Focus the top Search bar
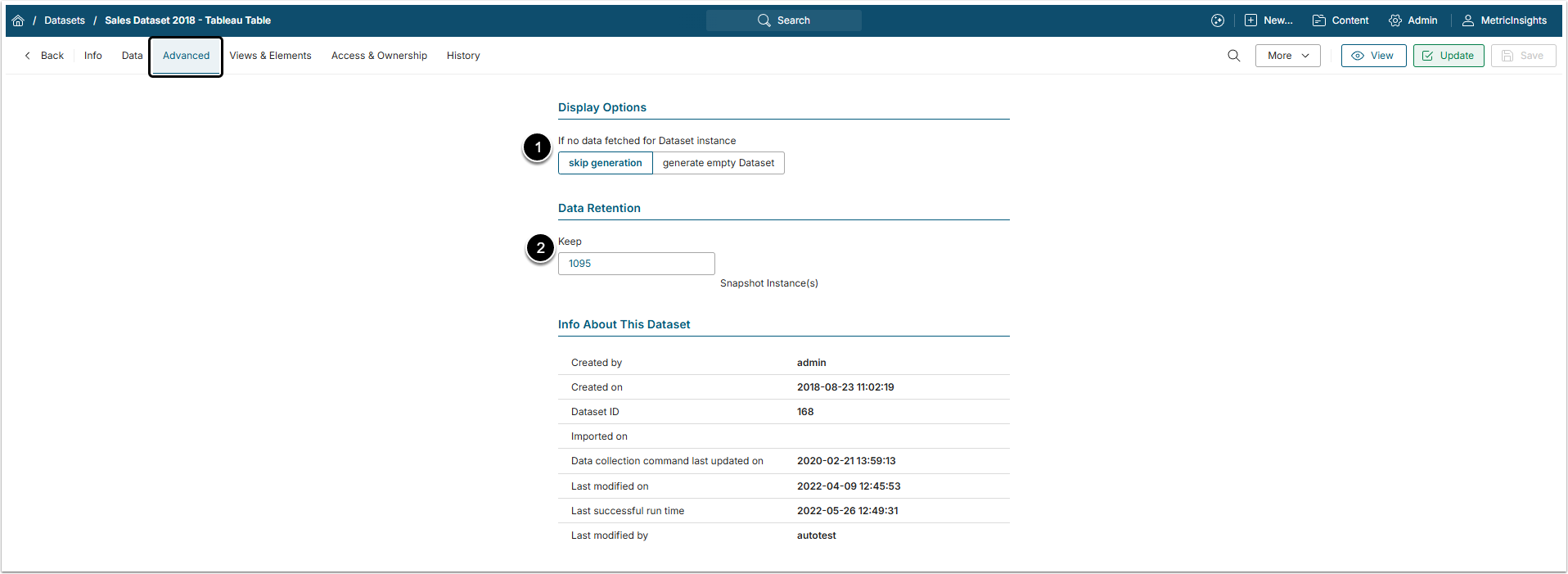The width and height of the screenshot is (1568, 574). pos(783,20)
